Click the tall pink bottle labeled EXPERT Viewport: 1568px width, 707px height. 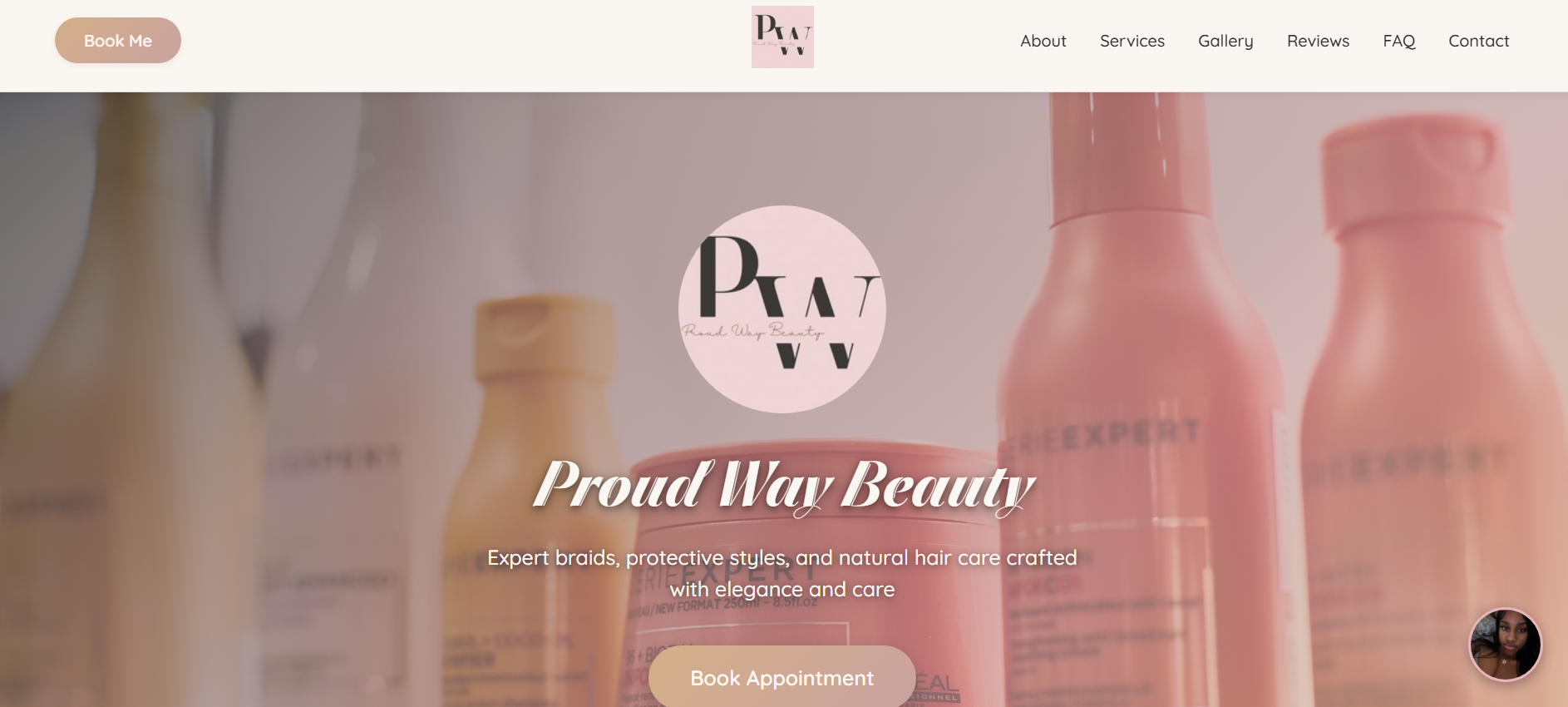coord(1139,399)
